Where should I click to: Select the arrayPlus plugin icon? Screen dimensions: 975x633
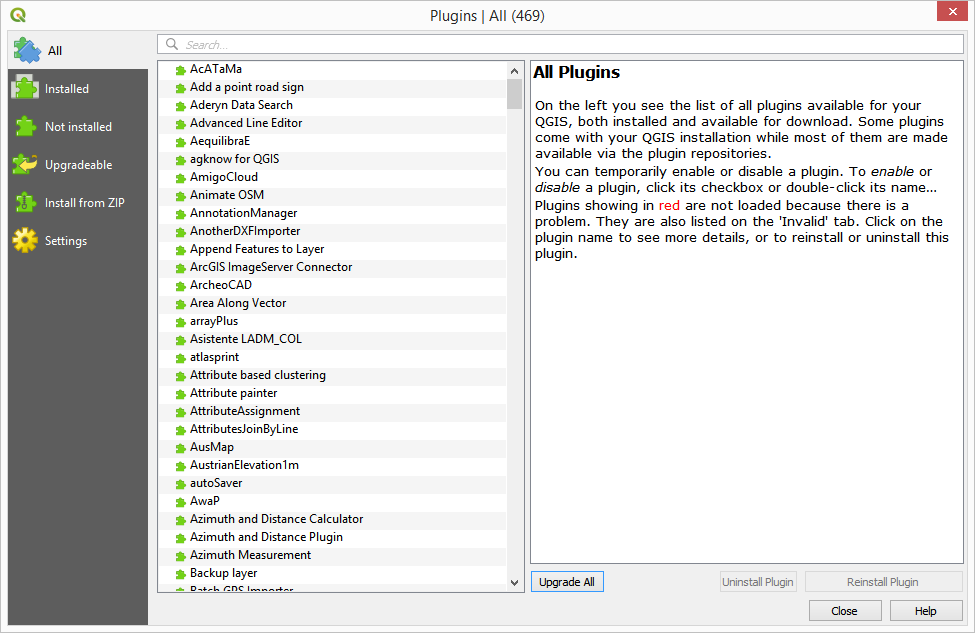pos(180,323)
